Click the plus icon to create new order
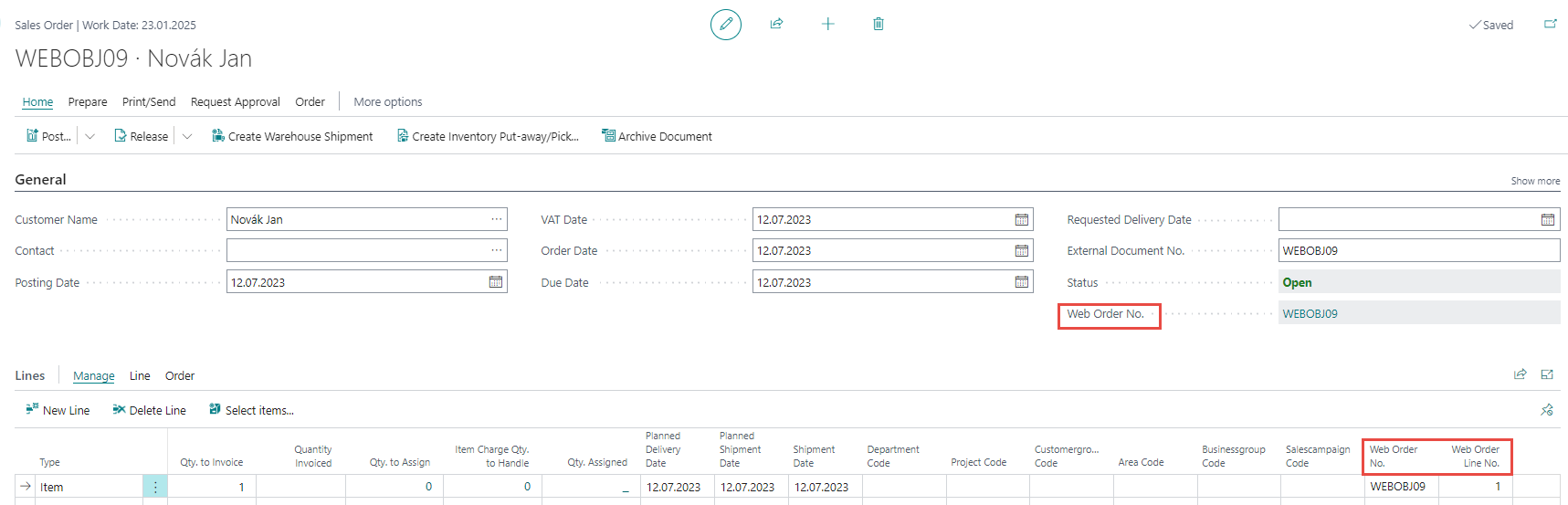Screen dimensions: 1568x505 click(827, 25)
